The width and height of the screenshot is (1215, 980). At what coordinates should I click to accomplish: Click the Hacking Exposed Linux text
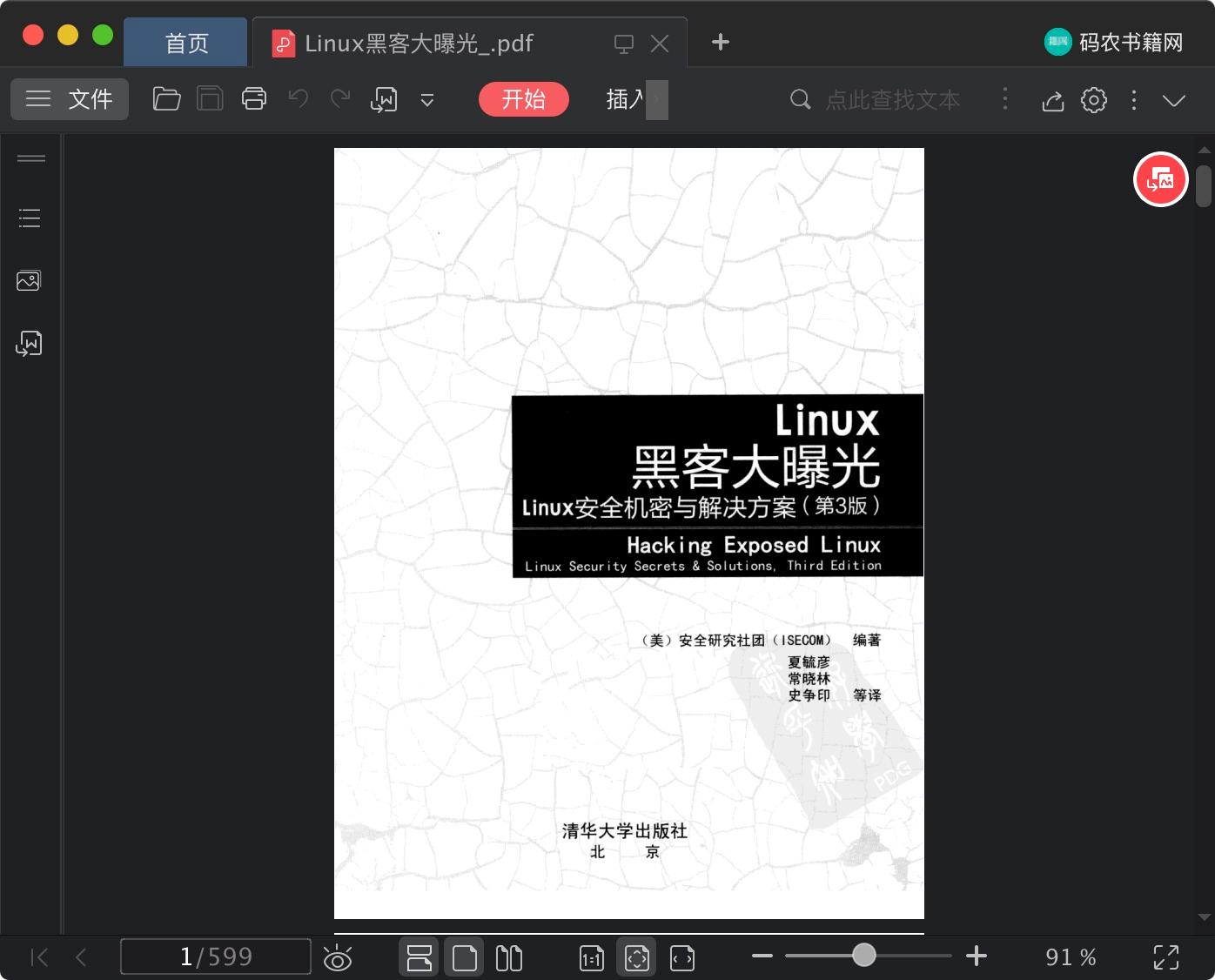[754, 545]
